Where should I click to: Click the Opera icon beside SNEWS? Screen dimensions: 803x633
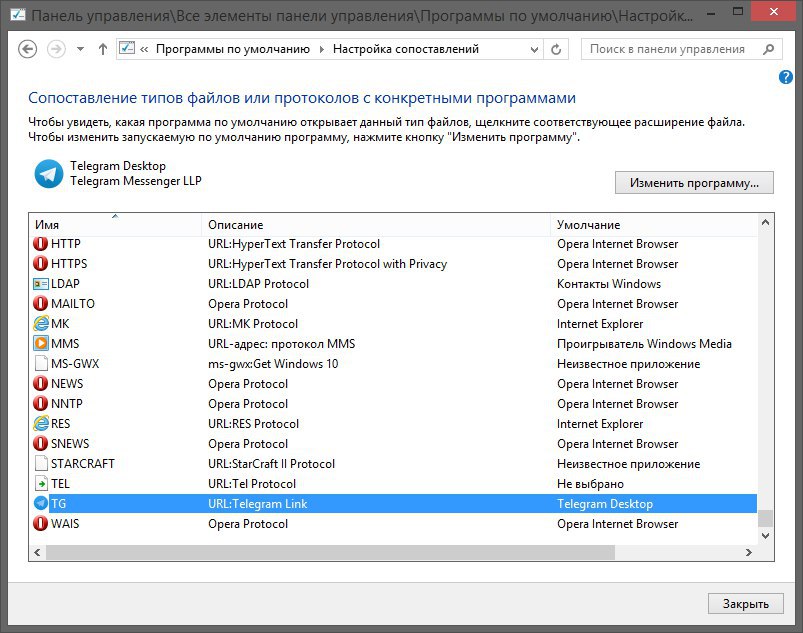click(40, 444)
